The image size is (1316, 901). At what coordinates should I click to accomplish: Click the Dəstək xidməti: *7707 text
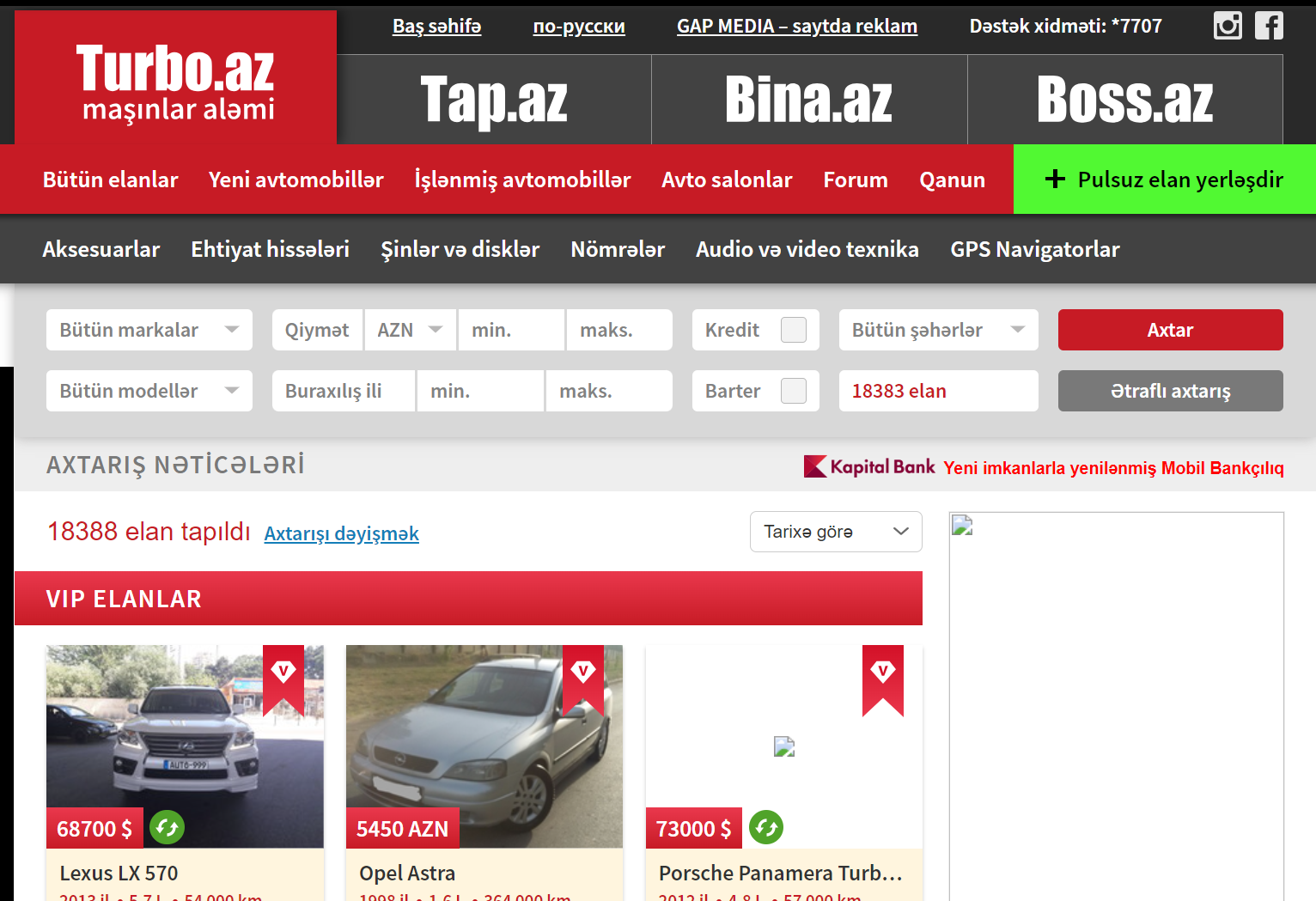[1066, 26]
